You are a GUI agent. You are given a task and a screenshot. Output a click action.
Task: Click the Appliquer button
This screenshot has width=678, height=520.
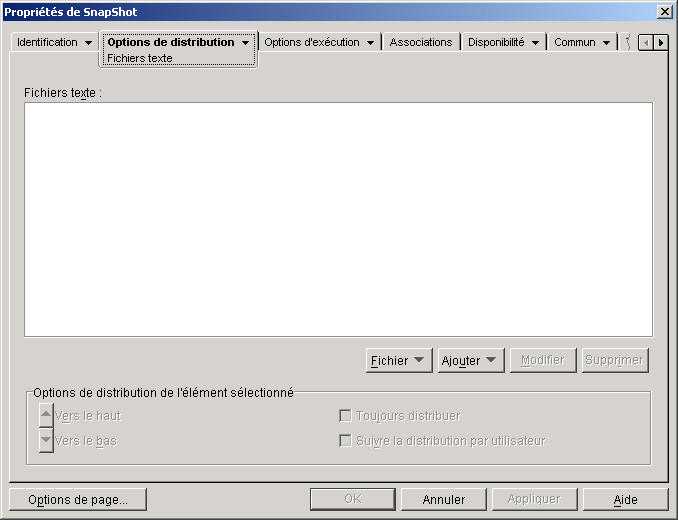pos(534,500)
